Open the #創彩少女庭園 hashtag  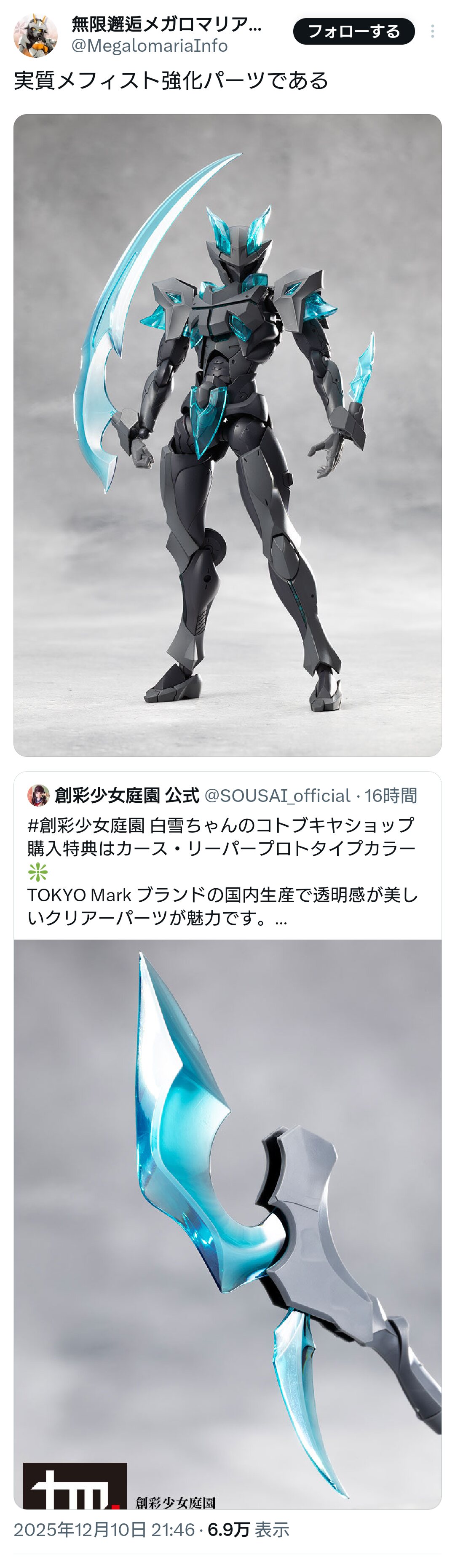click(86, 825)
